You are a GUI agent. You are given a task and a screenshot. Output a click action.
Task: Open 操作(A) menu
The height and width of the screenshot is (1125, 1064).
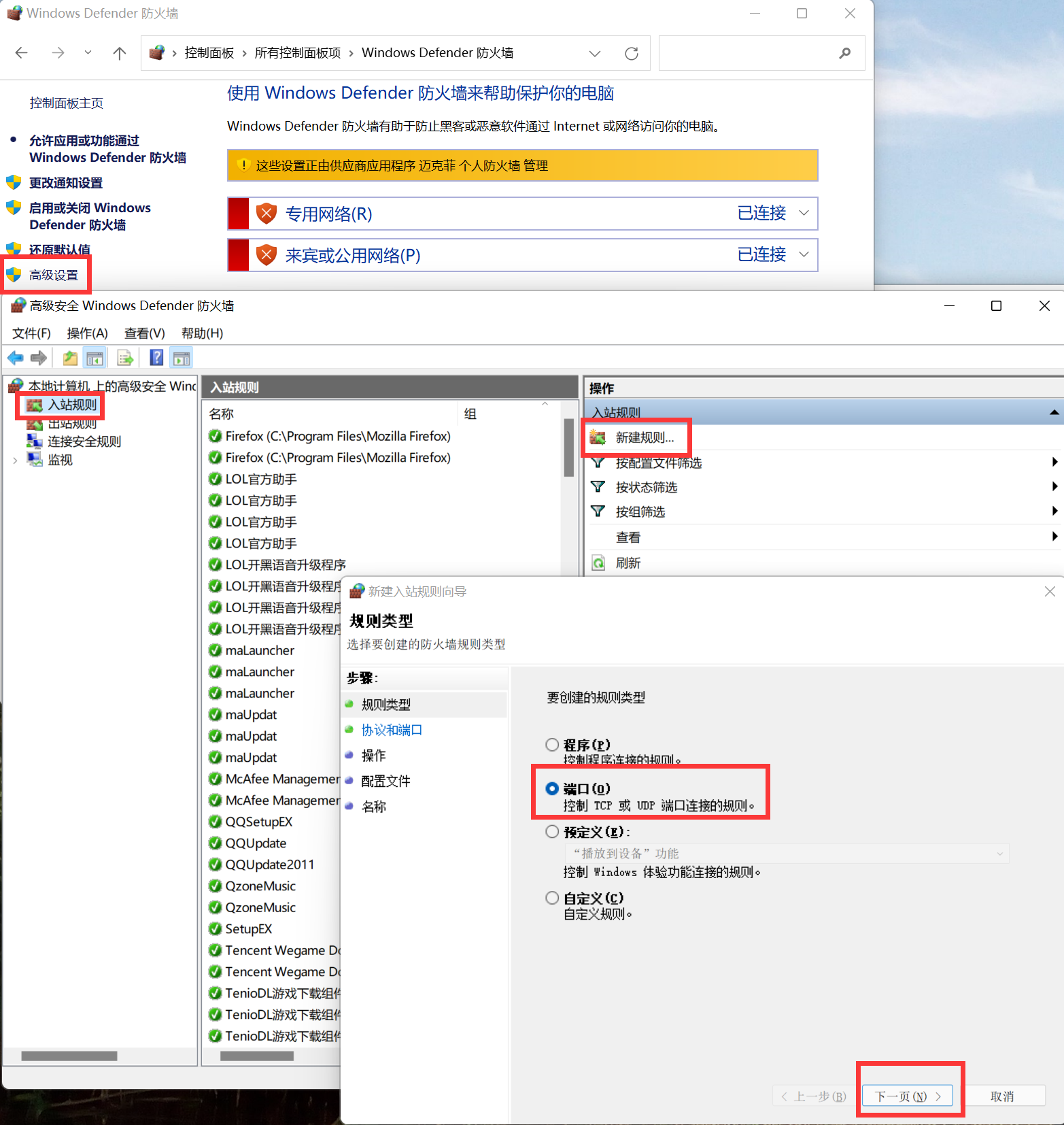coord(88,333)
